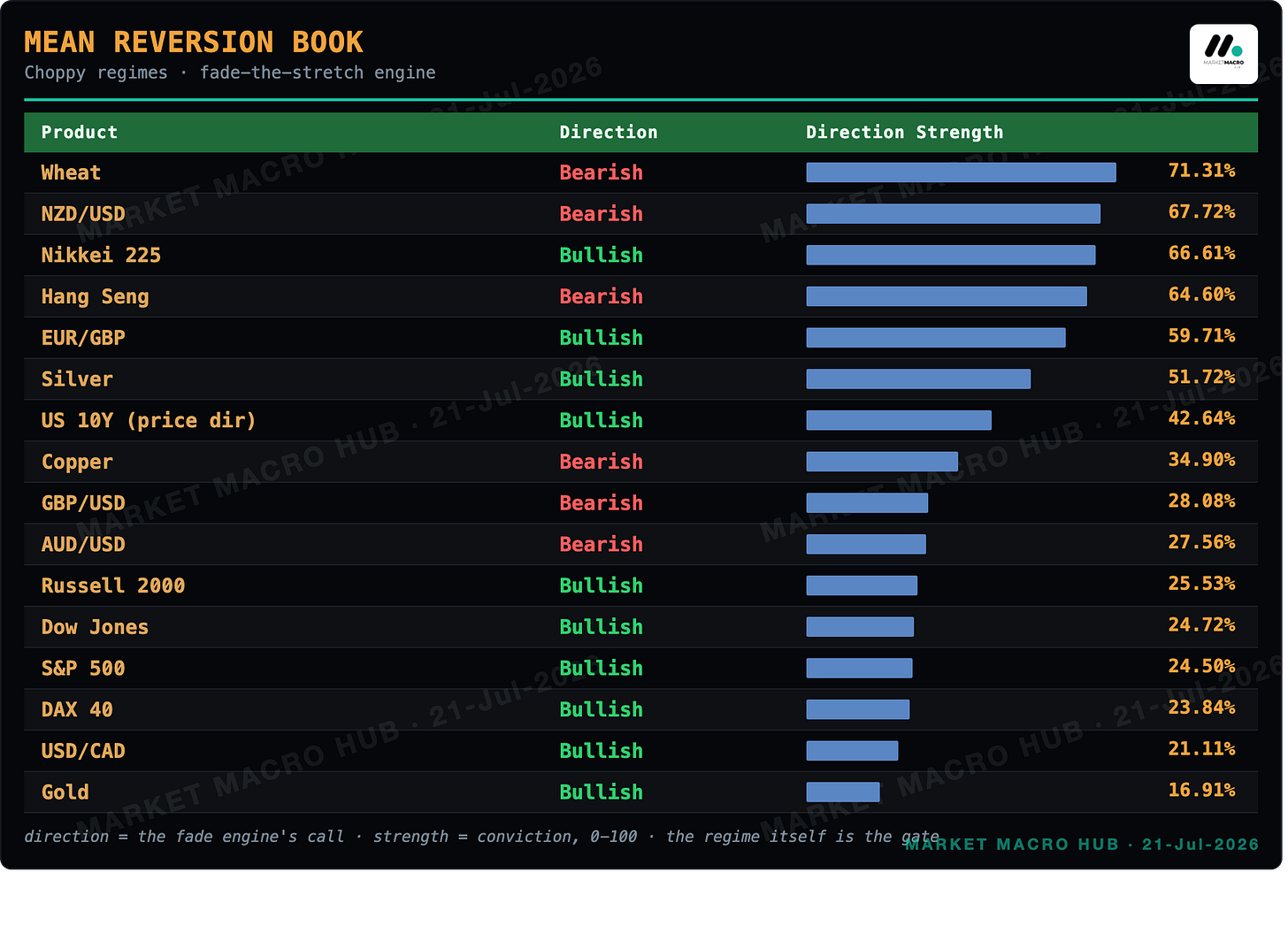Click Hang Seng's Bearish direction label
Viewport: 1288px width, 926px height.
coord(601,297)
